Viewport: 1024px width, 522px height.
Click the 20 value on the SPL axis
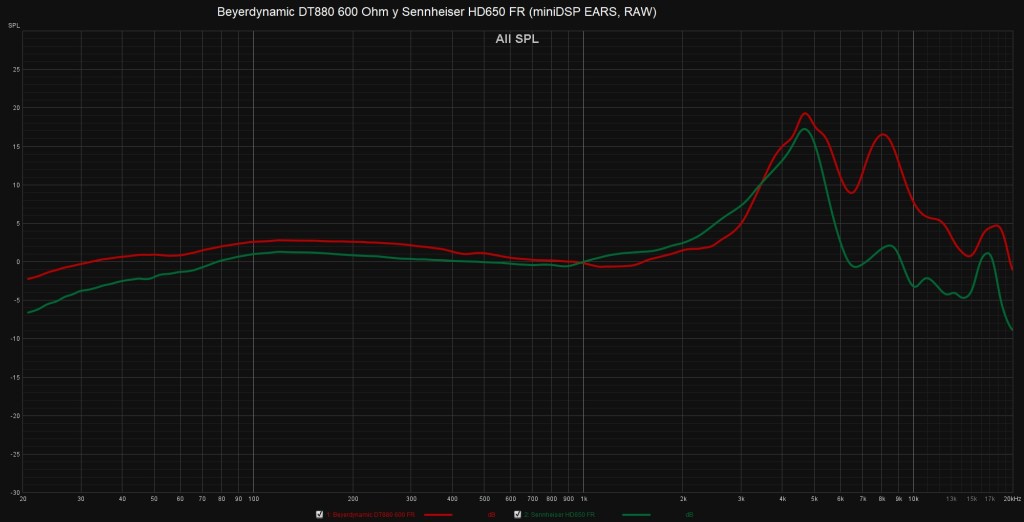coord(16,108)
